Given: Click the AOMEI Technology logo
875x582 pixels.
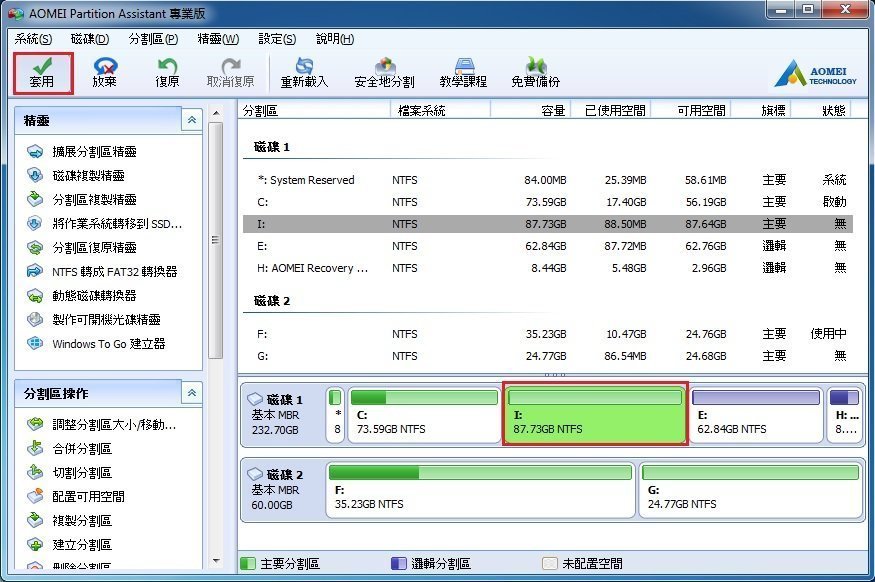Looking at the screenshot, I should point(815,74).
